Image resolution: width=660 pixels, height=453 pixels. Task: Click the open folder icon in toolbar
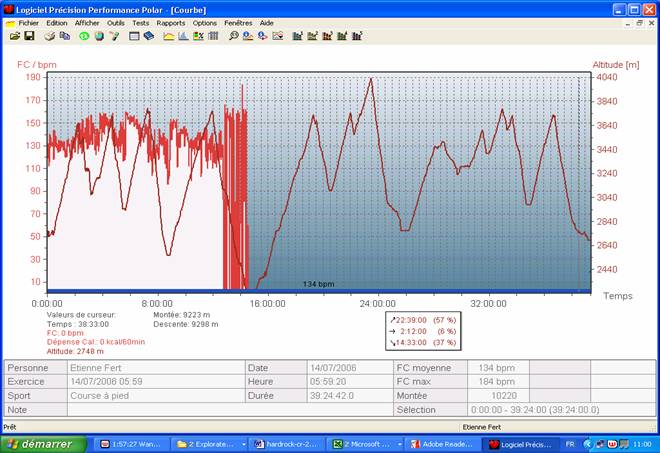point(15,36)
